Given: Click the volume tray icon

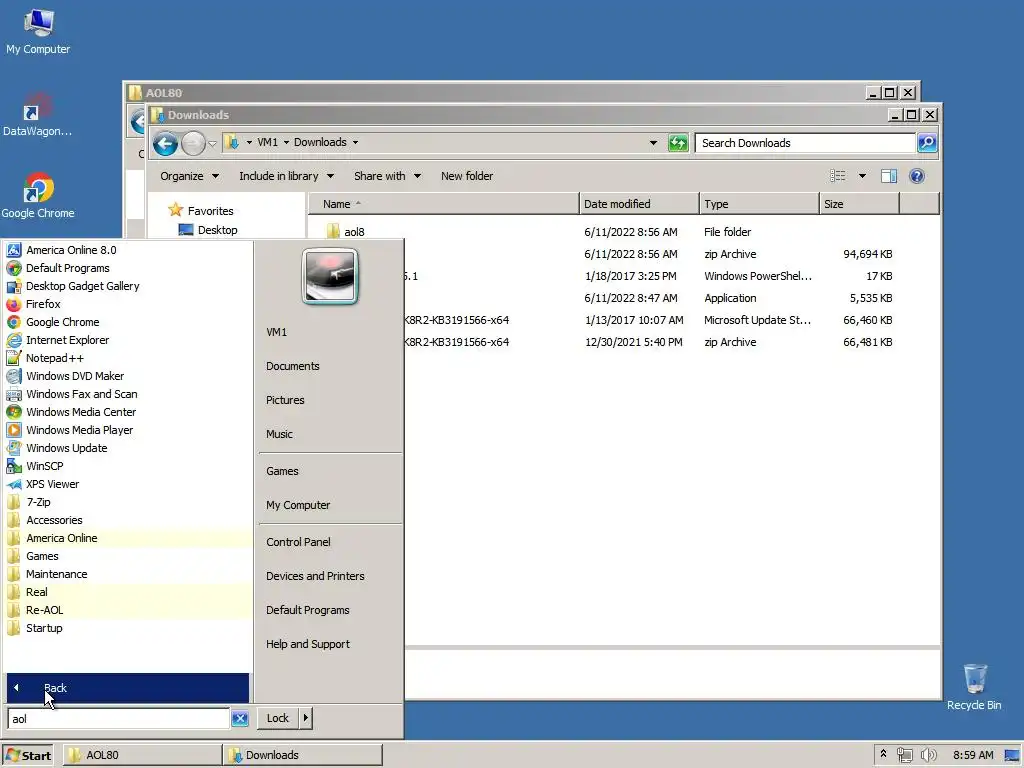Looking at the screenshot, I should (928, 755).
